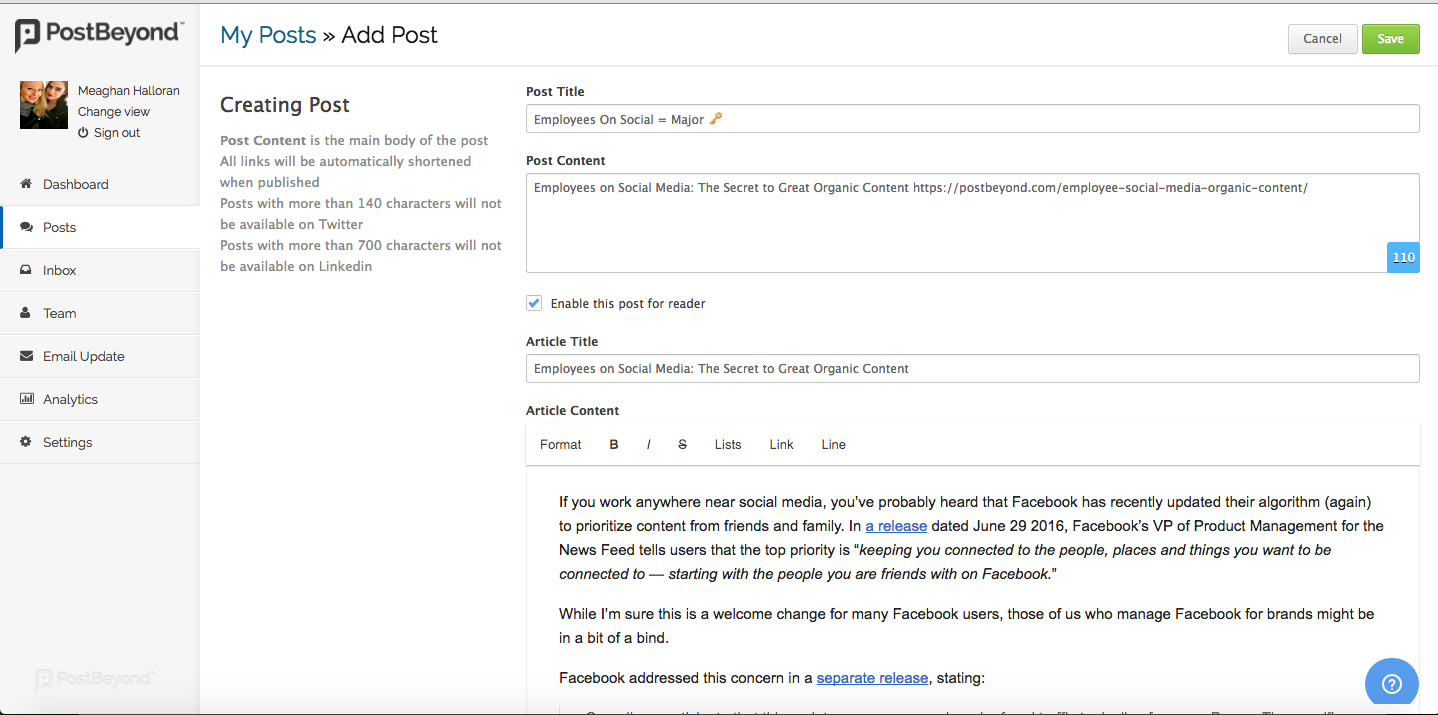1438x715 pixels.
Task: Click the 'Post Content' label above text area
Action: [x=566, y=161]
